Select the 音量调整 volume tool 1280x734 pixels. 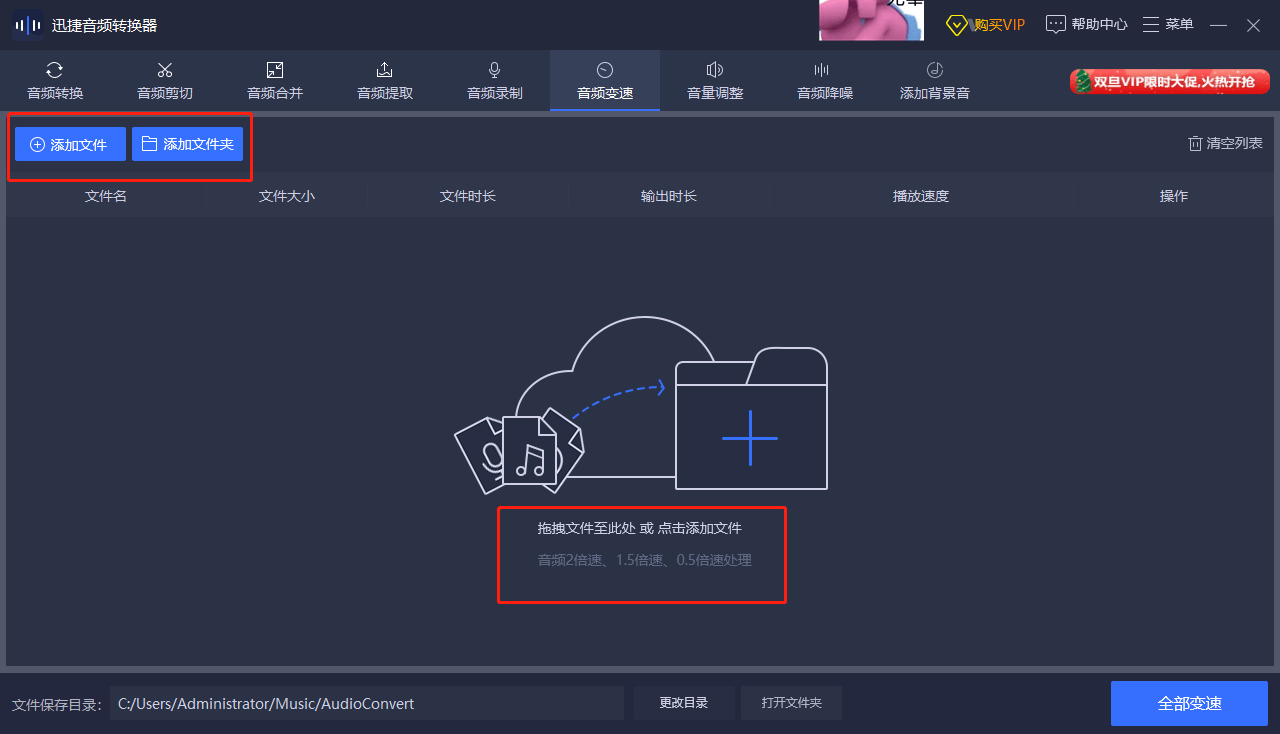pyautogui.click(x=715, y=81)
